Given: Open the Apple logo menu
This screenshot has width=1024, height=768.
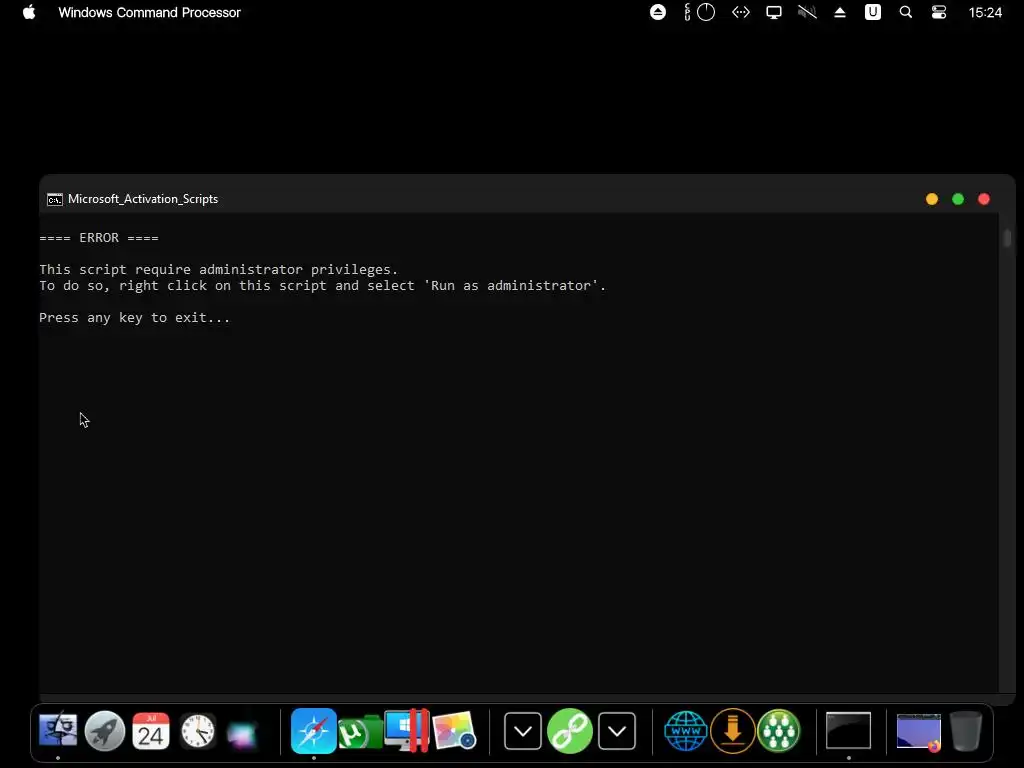Looking at the screenshot, I should tap(29, 12).
